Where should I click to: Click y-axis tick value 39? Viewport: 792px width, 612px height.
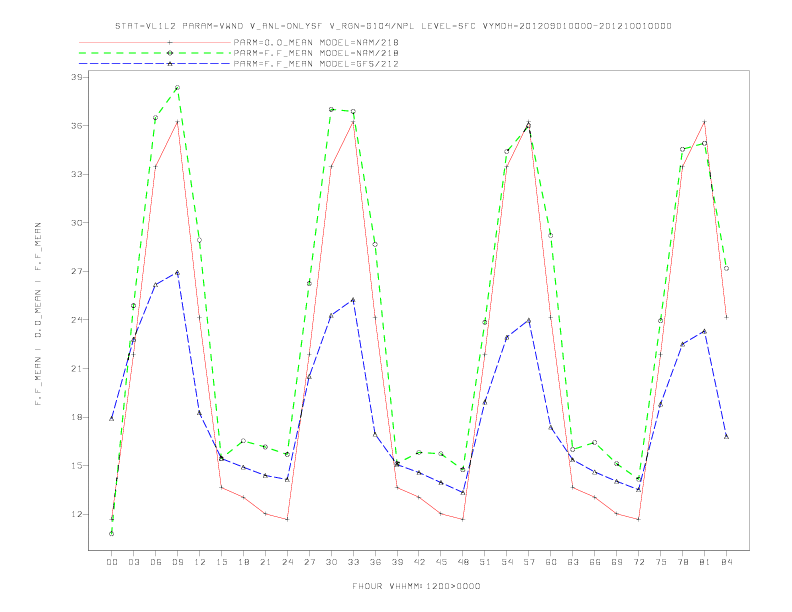click(76, 77)
